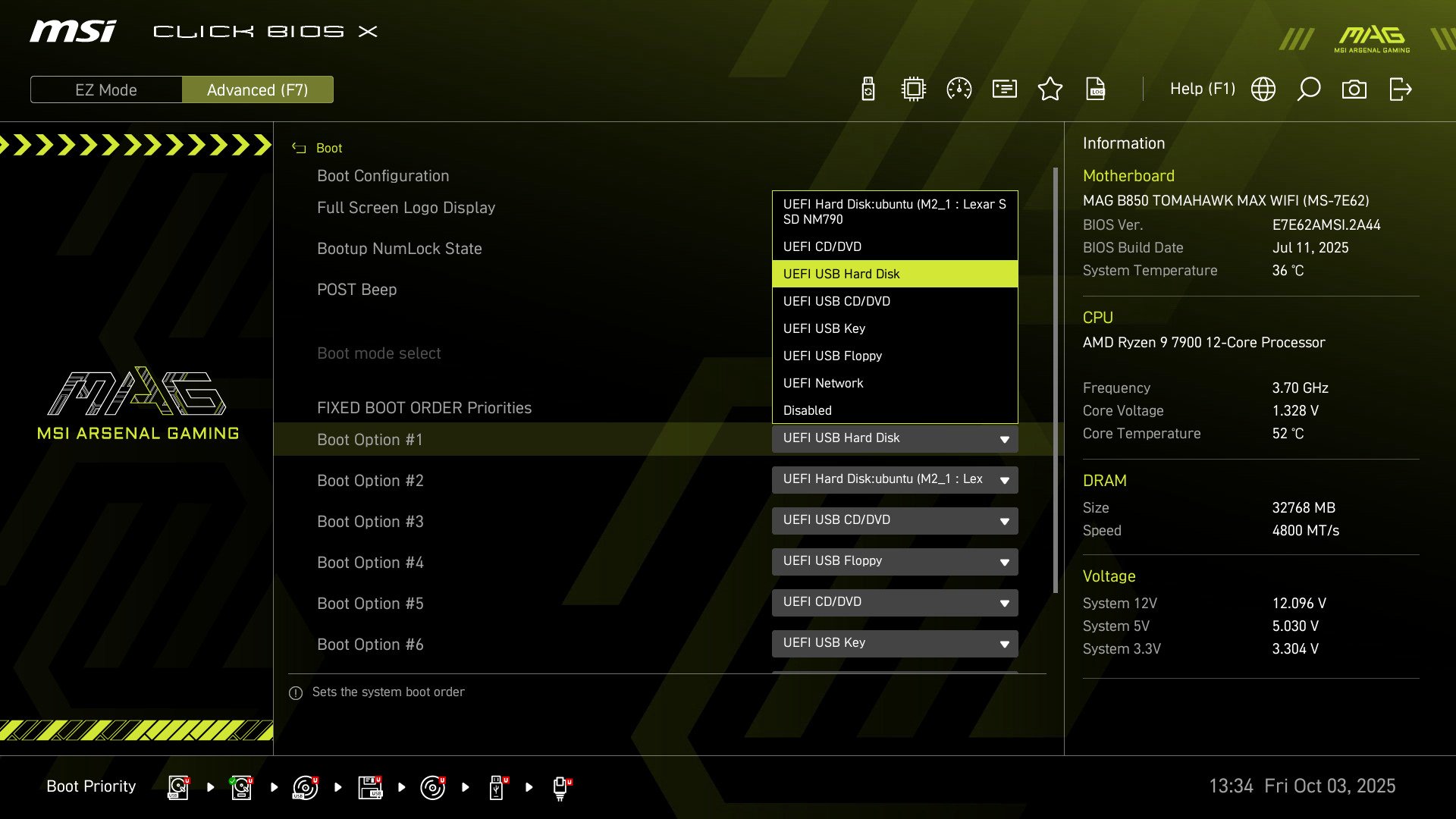Click the USB floppy icon in Boot Priority bar

372,786
